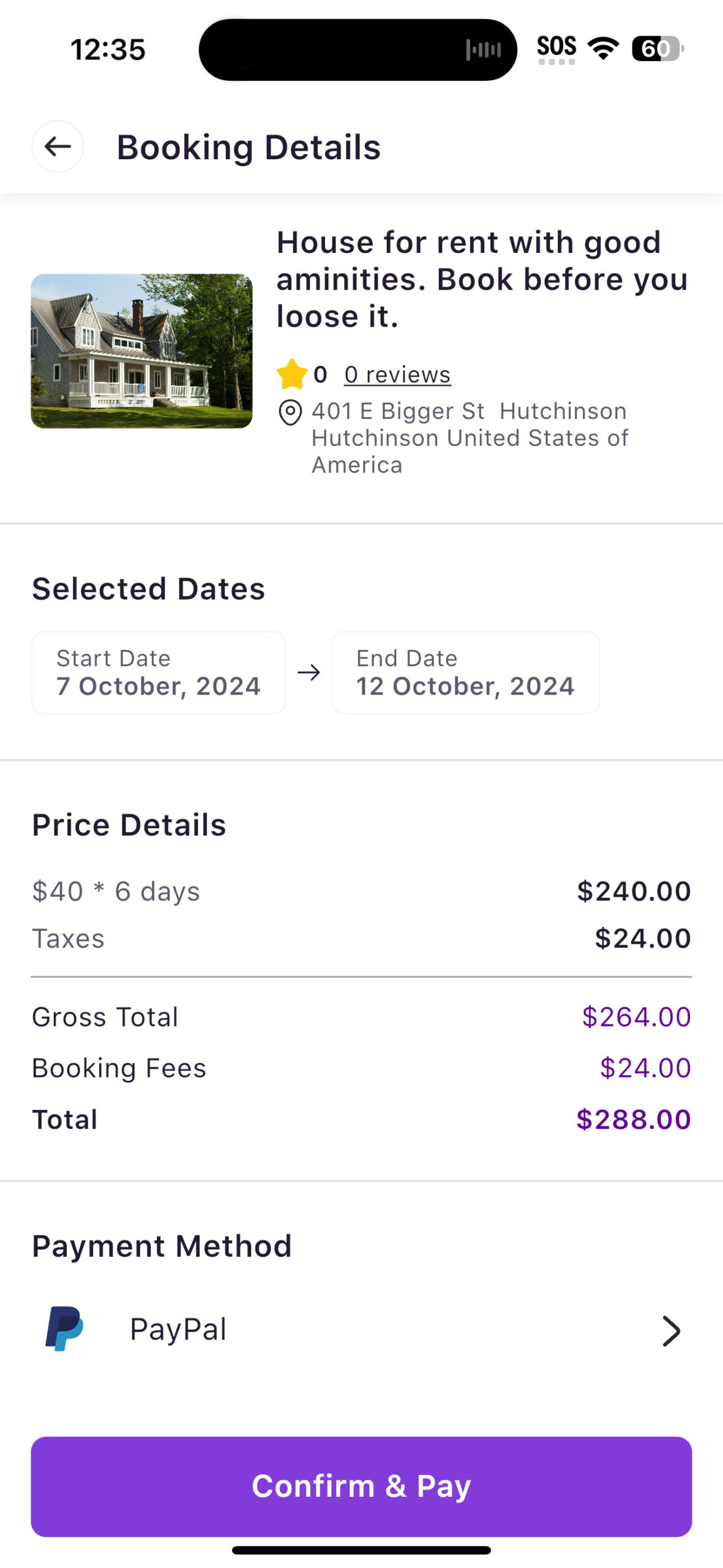Tap the location pin icon
This screenshot has width=723, height=1568.
pos(290,412)
